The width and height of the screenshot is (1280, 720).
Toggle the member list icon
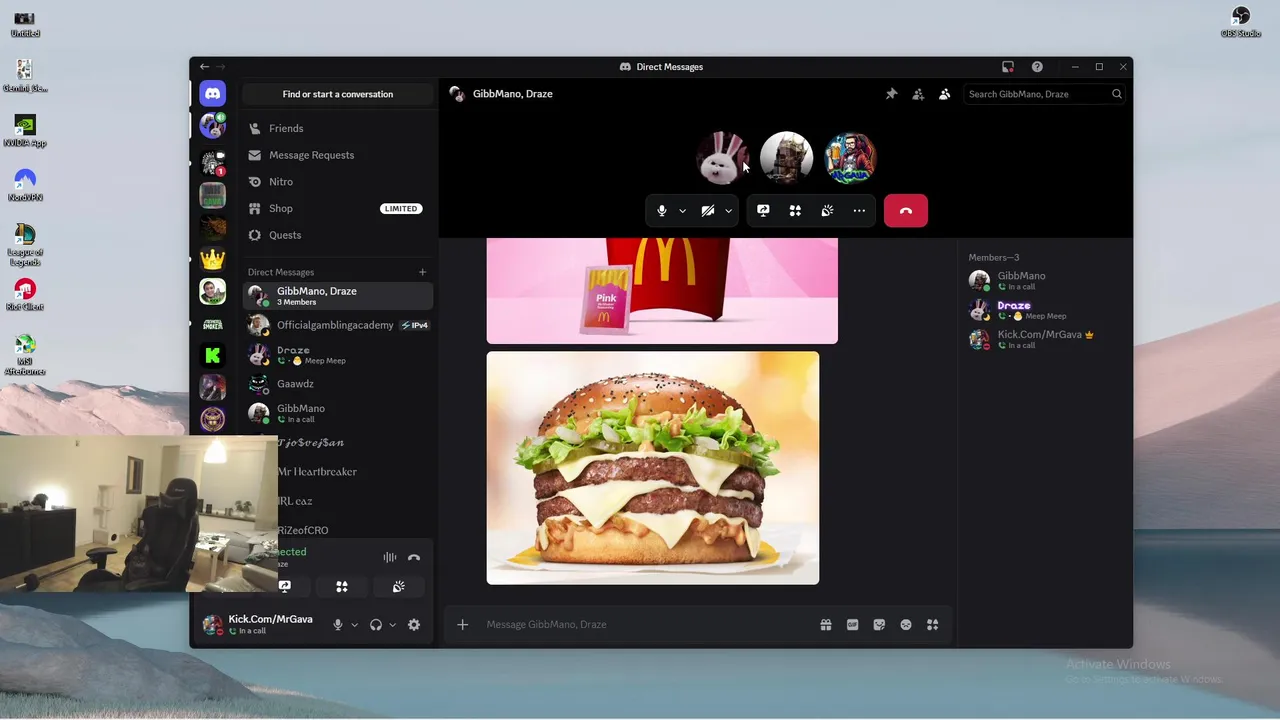944,94
